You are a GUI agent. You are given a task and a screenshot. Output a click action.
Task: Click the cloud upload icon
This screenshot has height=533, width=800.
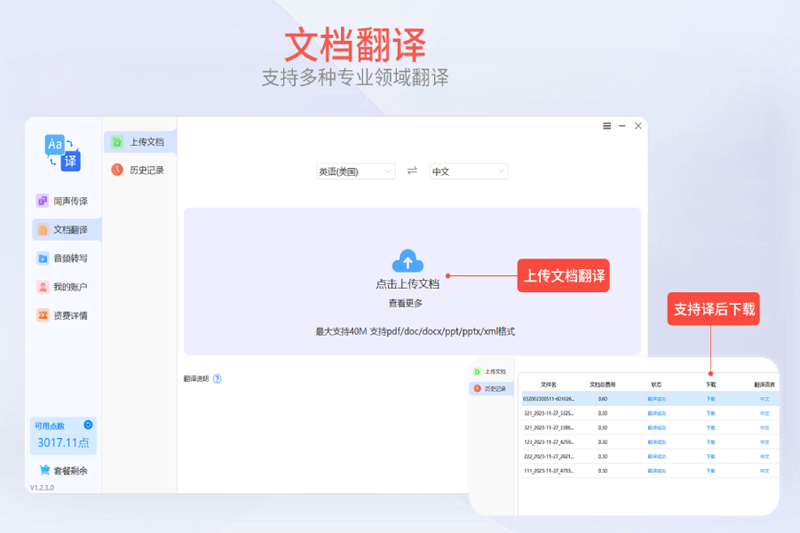coord(406,261)
